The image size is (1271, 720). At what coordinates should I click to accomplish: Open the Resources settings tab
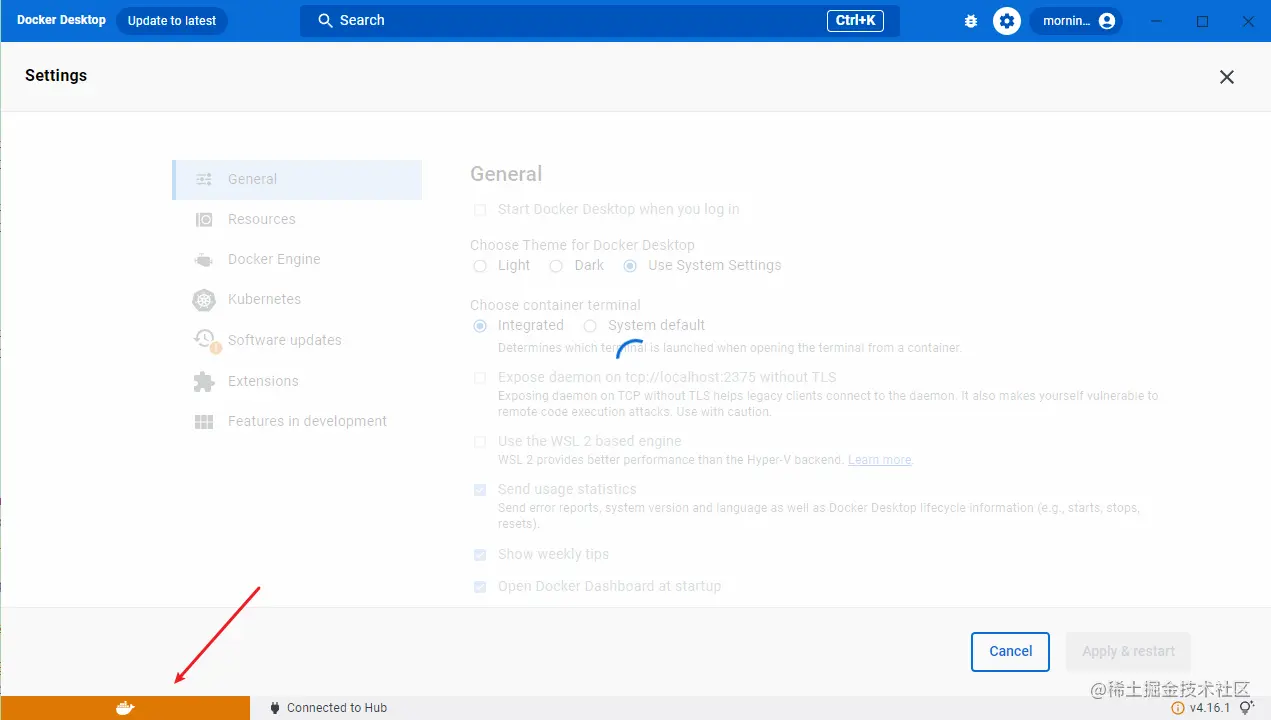pyautogui.click(x=297, y=220)
